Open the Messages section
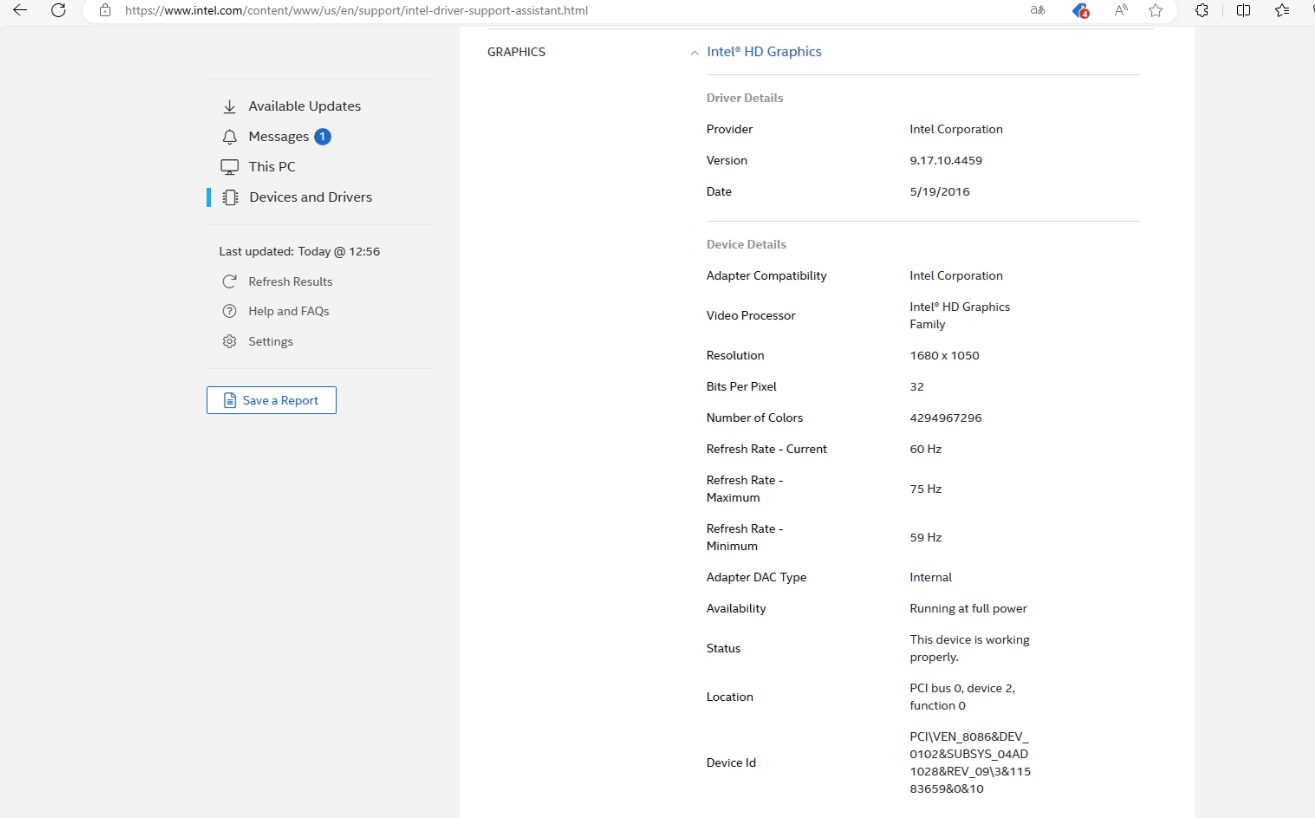The image size is (1315, 818). click(x=278, y=136)
